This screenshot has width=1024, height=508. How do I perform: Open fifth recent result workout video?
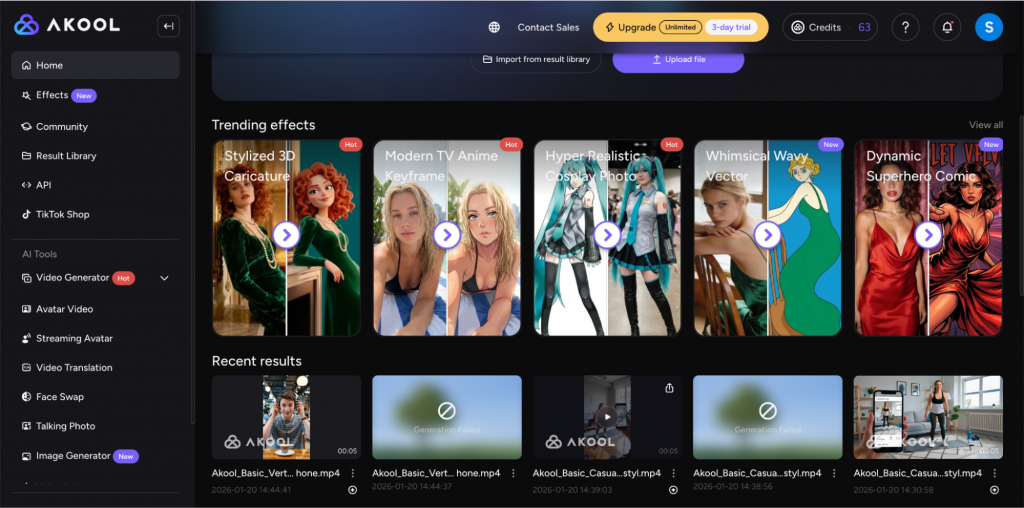point(929,417)
